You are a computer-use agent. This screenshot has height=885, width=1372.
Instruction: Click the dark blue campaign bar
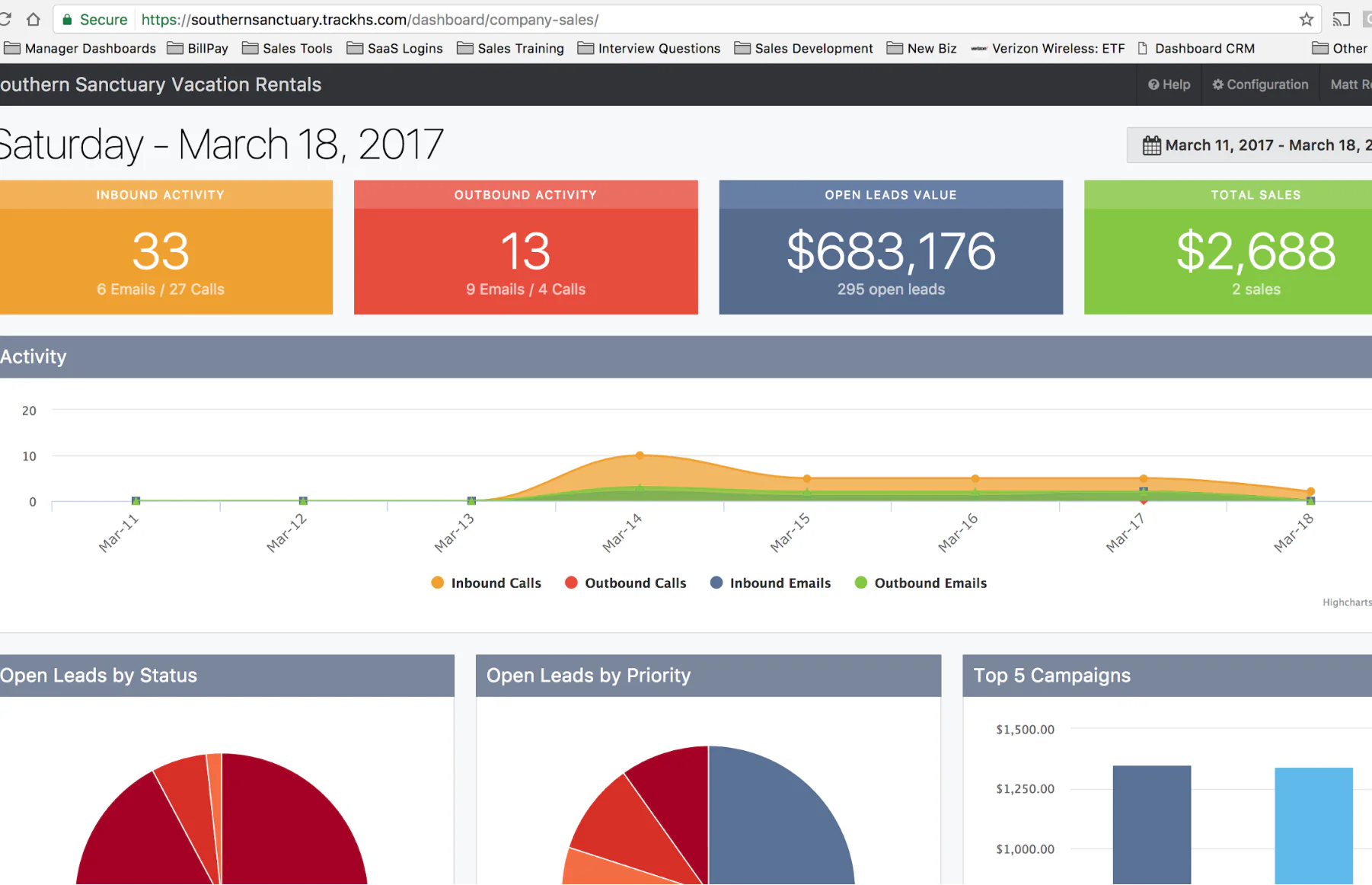pos(1152,825)
